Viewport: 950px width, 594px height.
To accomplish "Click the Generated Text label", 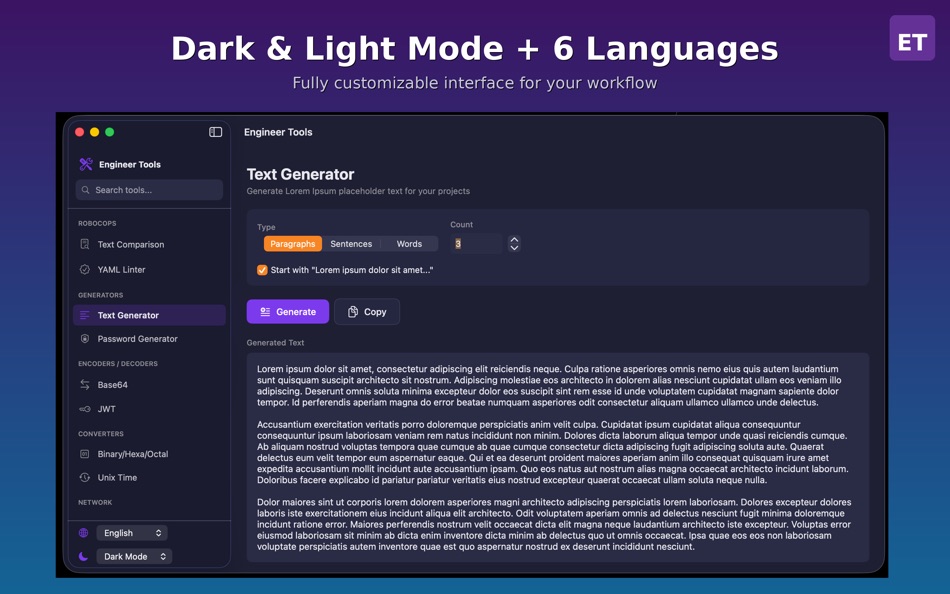I will pyautogui.click(x=275, y=342).
